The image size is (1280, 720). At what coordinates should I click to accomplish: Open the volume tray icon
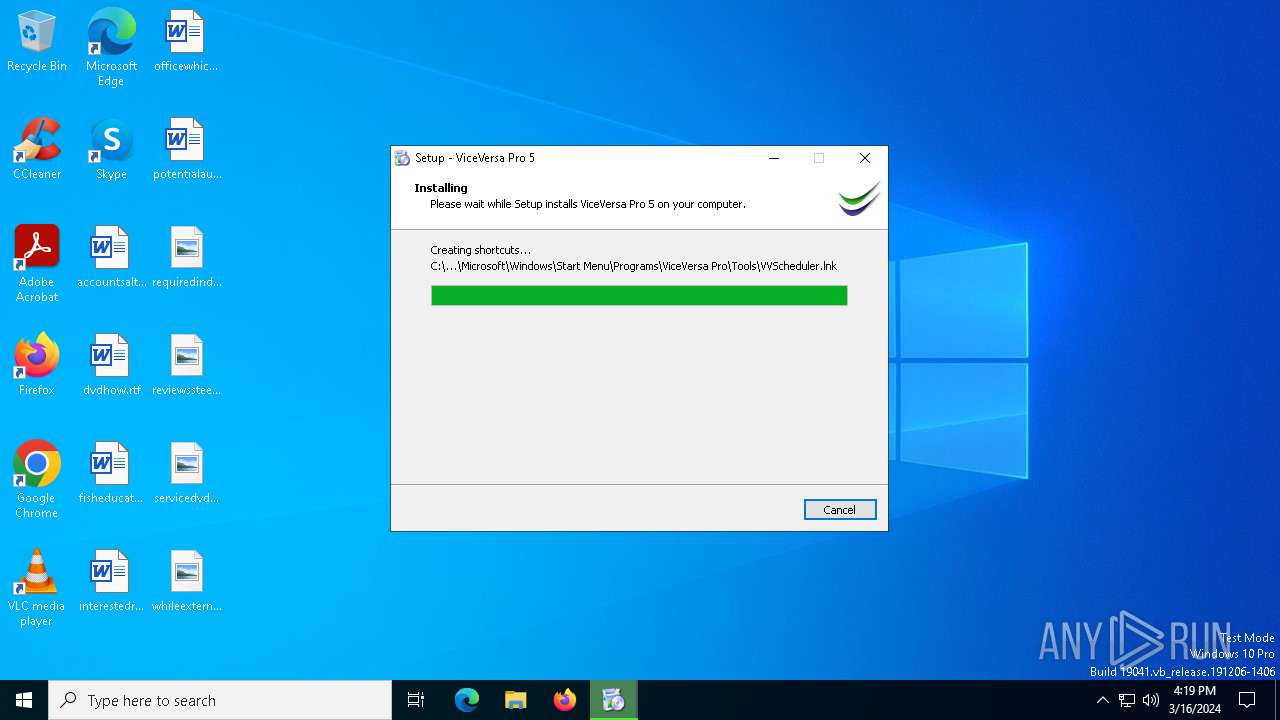click(1151, 700)
